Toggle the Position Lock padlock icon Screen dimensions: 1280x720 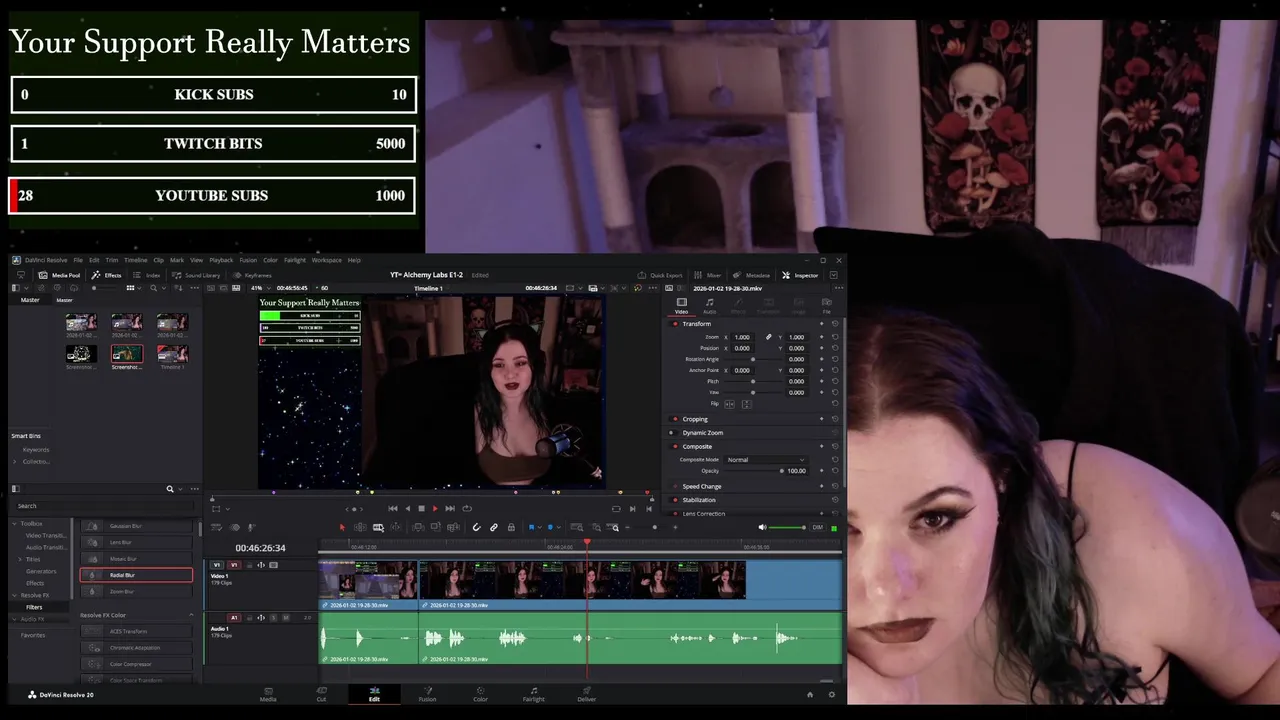pyautogui.click(x=511, y=527)
